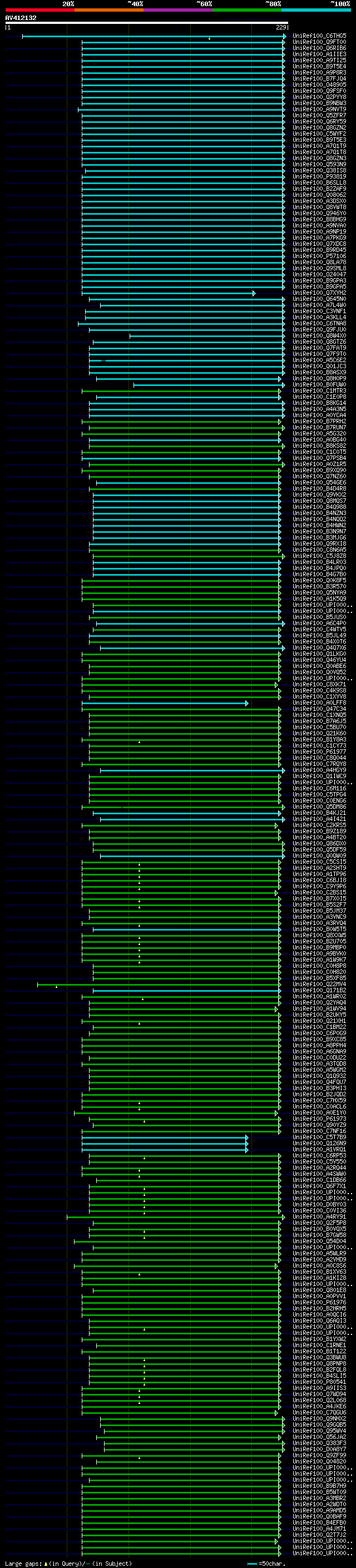Click the green ~80% identity legend bar
Screen dimensions: 356x1568
pos(247,10)
